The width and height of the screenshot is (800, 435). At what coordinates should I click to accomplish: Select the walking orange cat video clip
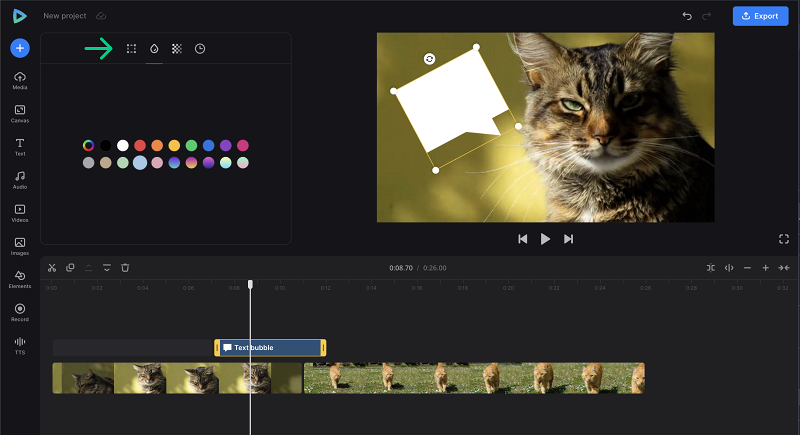474,378
